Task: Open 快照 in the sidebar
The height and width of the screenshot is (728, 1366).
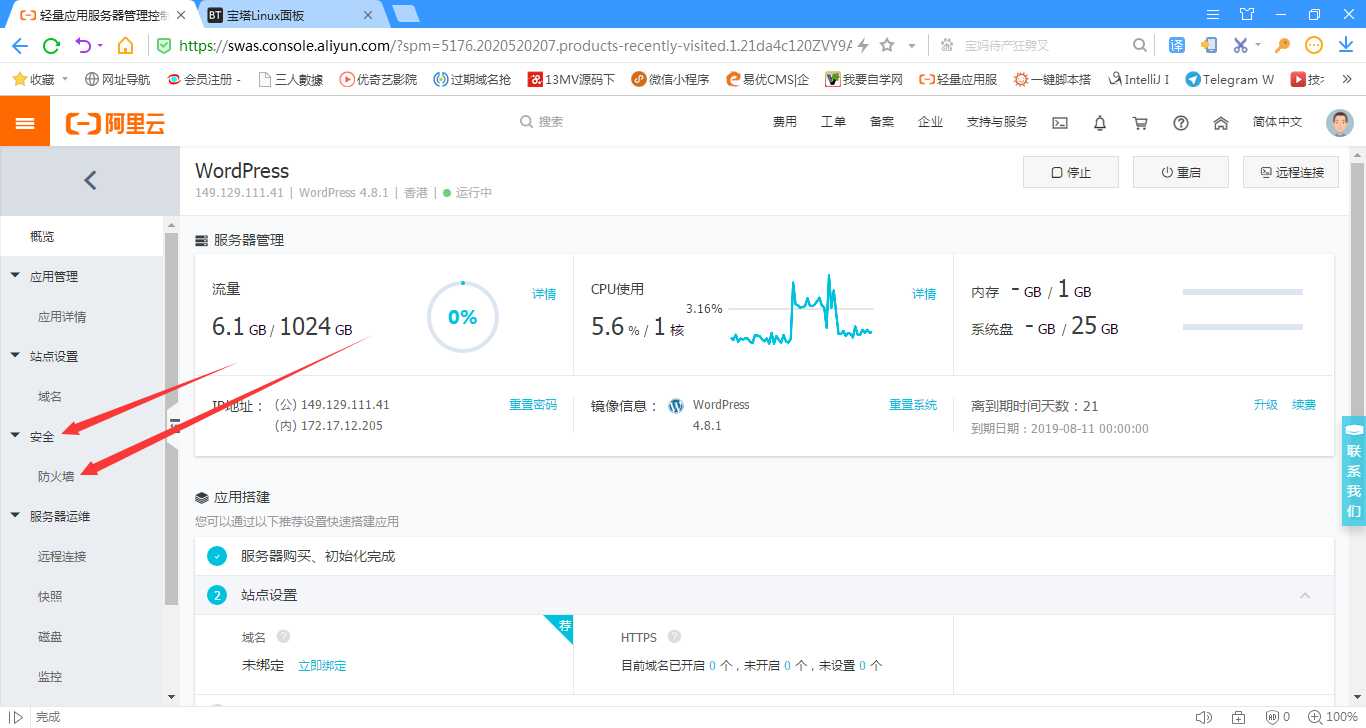Action: 50,597
